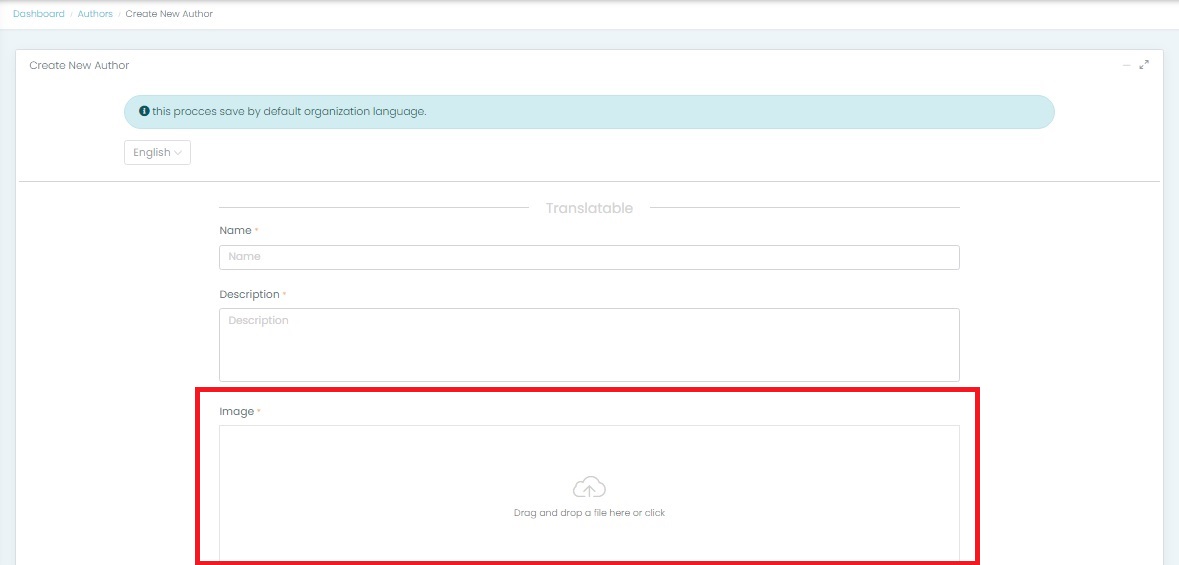Click the info icon in the alert banner
The image size is (1179, 565).
coord(145,111)
